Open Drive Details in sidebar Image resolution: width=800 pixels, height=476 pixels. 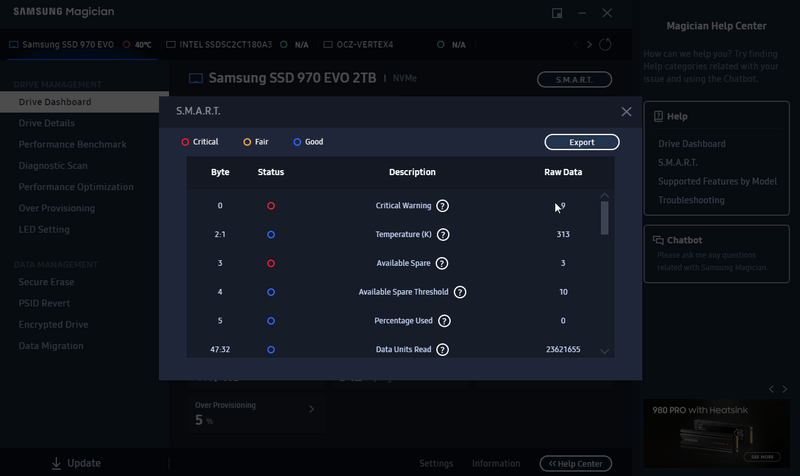tap(46, 123)
